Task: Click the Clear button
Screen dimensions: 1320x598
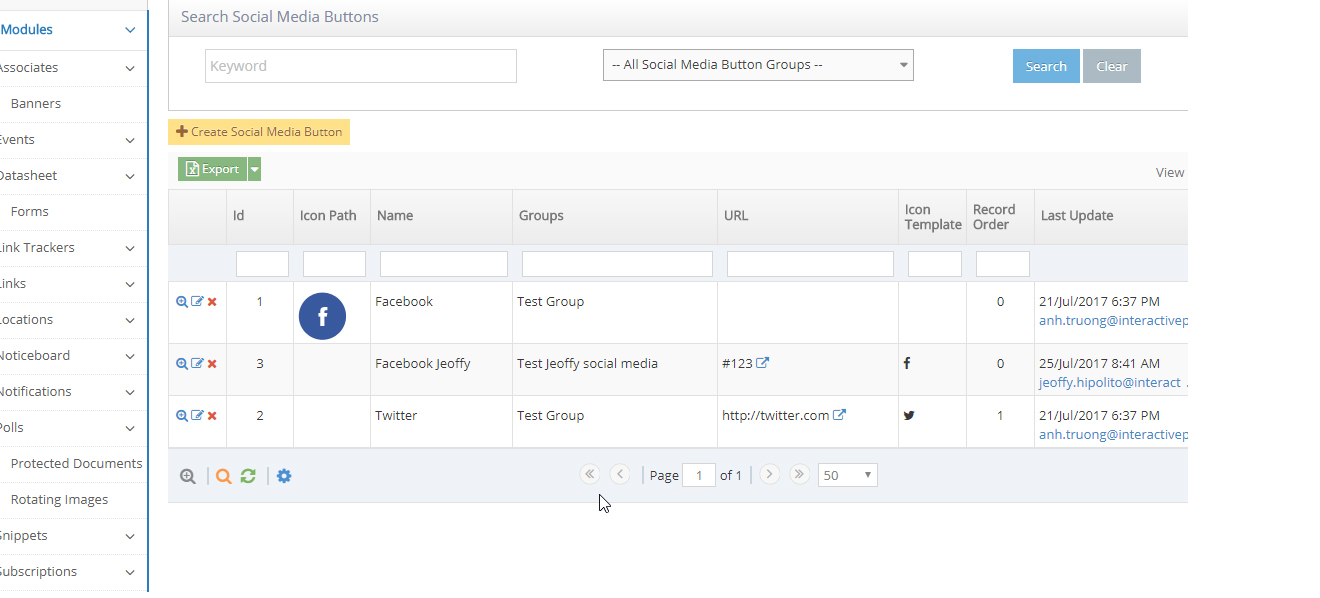Action: [1111, 65]
